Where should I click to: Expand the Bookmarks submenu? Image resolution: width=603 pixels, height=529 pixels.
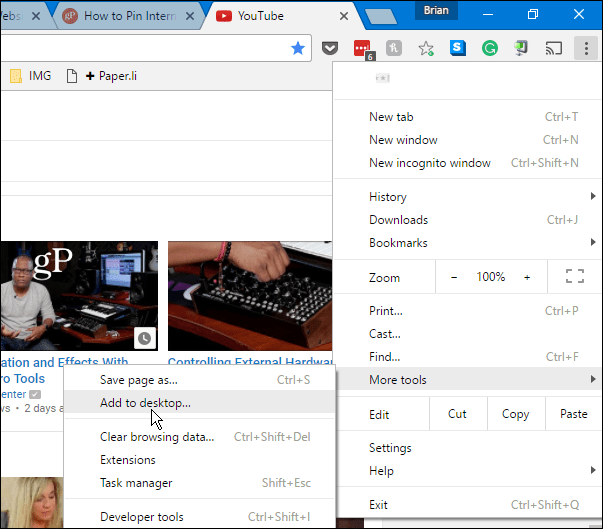pos(467,243)
